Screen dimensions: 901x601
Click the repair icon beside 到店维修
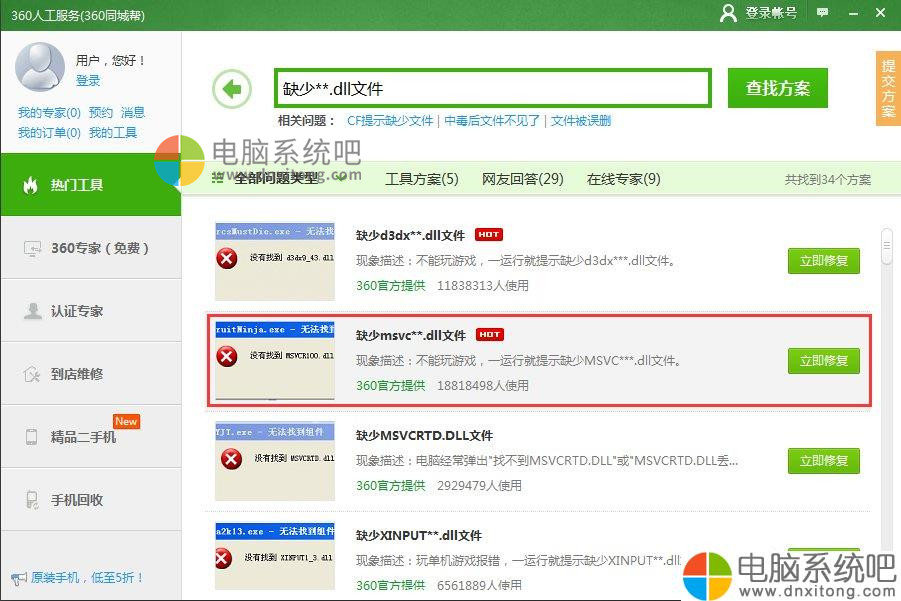(32, 375)
